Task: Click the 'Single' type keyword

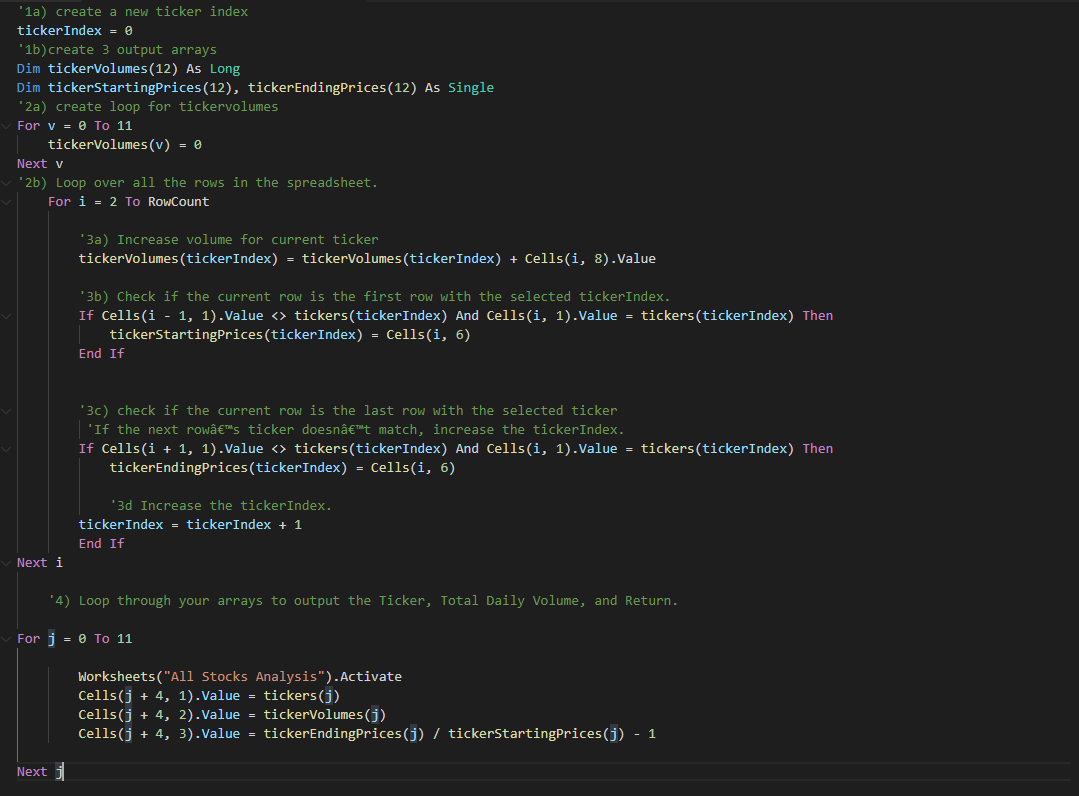Action: 471,87
